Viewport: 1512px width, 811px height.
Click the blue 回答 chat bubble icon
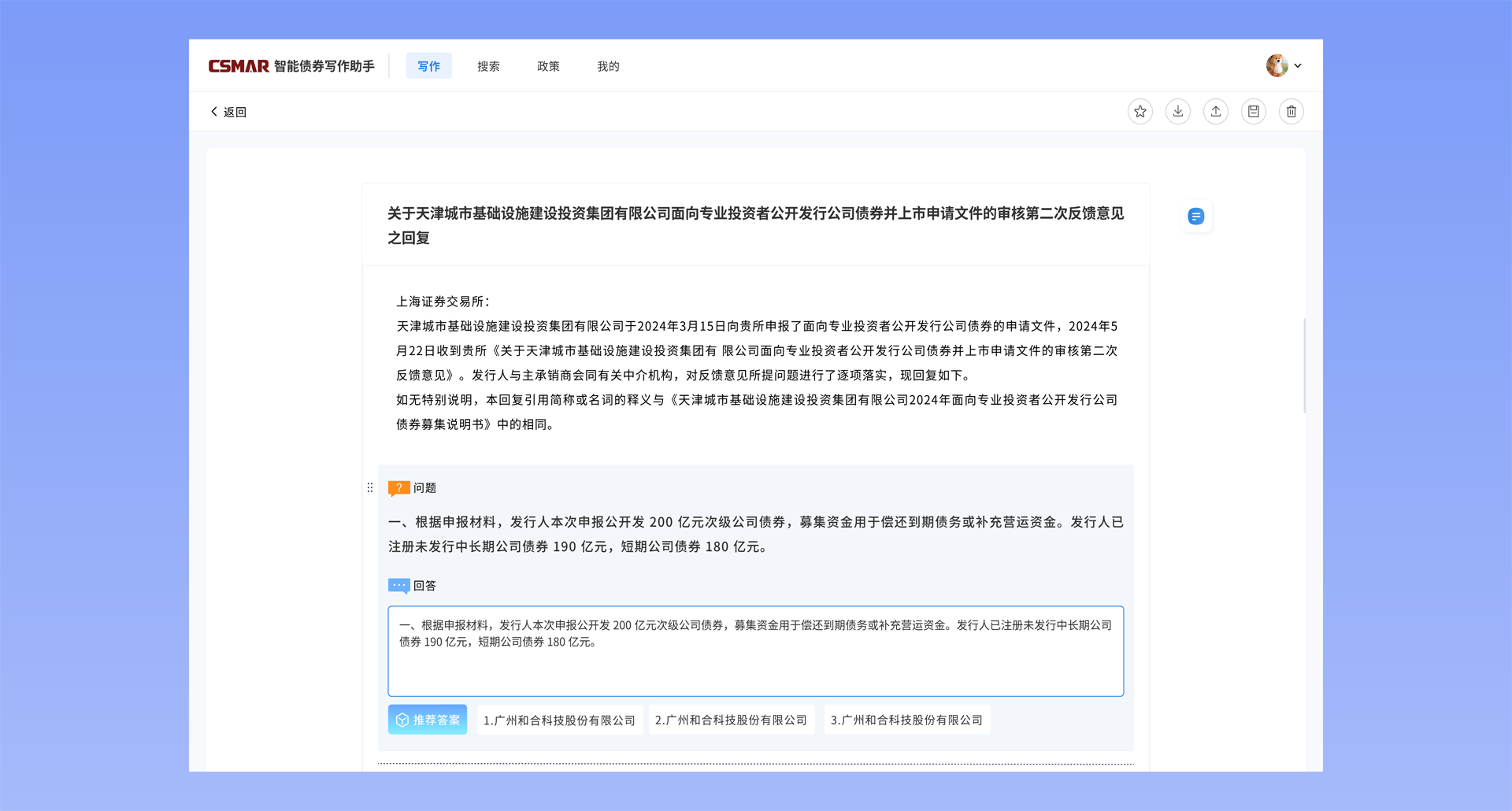coord(398,586)
